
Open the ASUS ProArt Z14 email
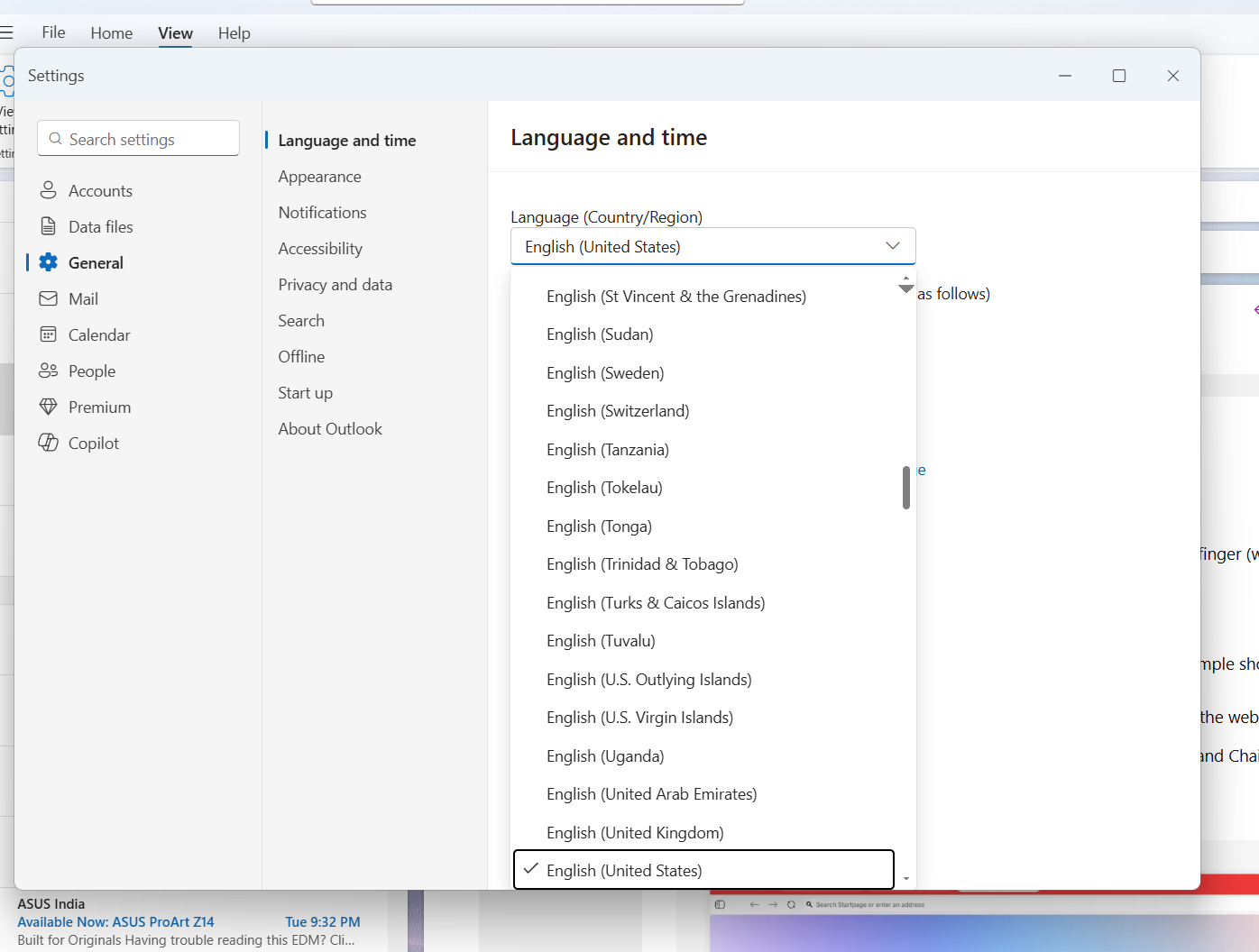(188, 922)
